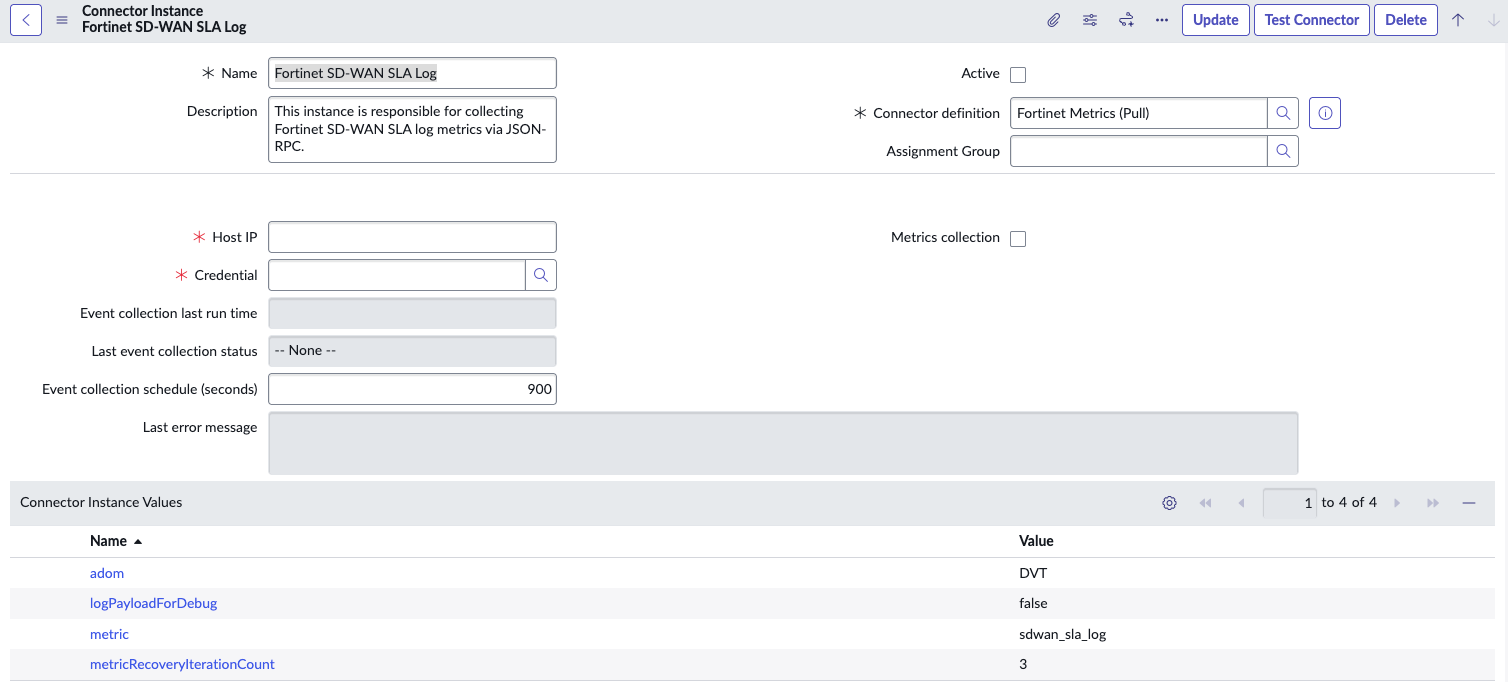Viewport: 1508px width, 682px height.
Task: Go to next record down arrow
Action: [x=1494, y=20]
